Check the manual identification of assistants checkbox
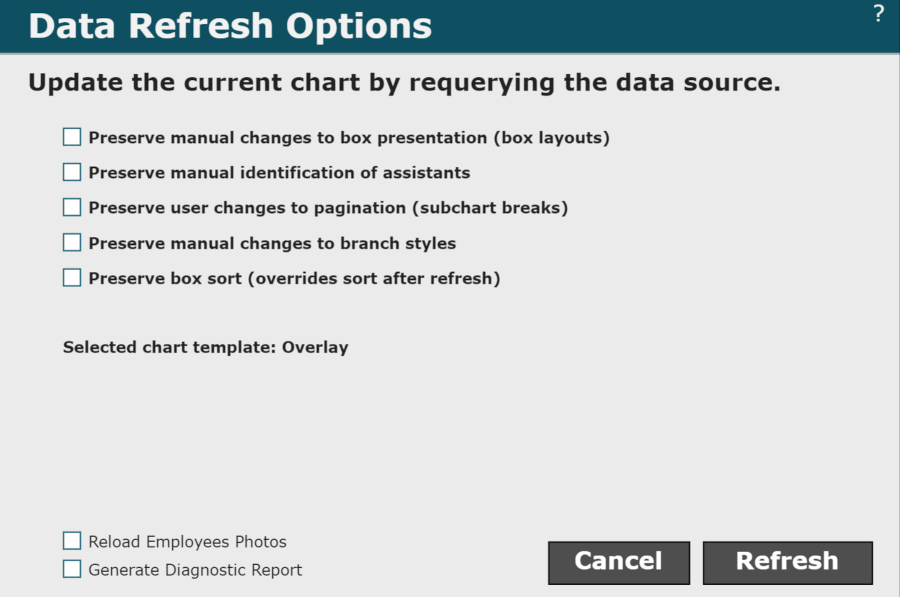This screenshot has width=900, height=597. [x=72, y=172]
